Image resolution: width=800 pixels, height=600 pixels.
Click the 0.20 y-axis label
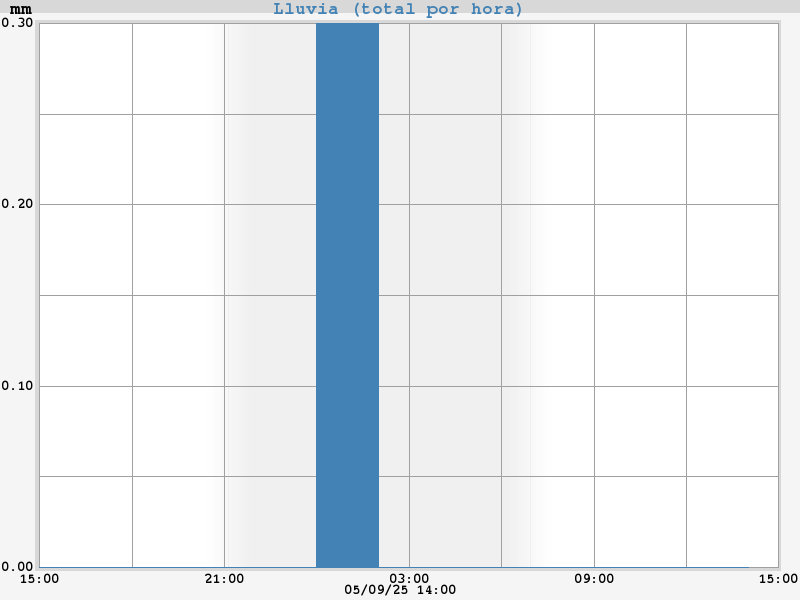(x=17, y=204)
